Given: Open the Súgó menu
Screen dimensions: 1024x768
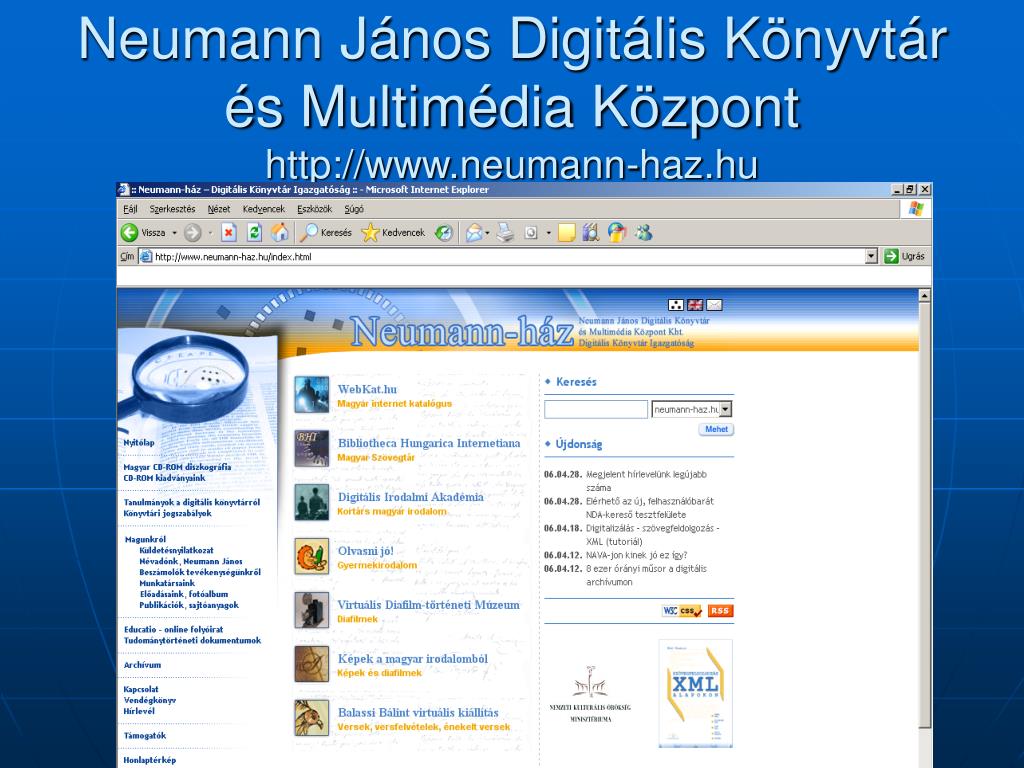Looking at the screenshot, I should click(x=354, y=209).
